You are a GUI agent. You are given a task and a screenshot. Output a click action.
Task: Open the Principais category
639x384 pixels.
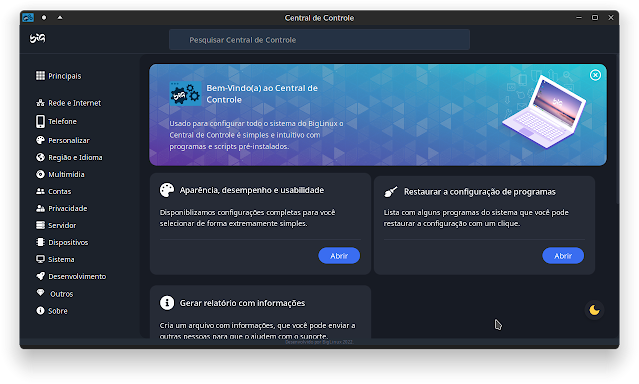pos(64,76)
